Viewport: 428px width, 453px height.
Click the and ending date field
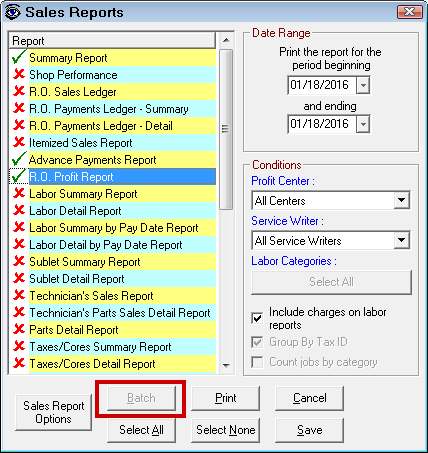click(x=322, y=124)
